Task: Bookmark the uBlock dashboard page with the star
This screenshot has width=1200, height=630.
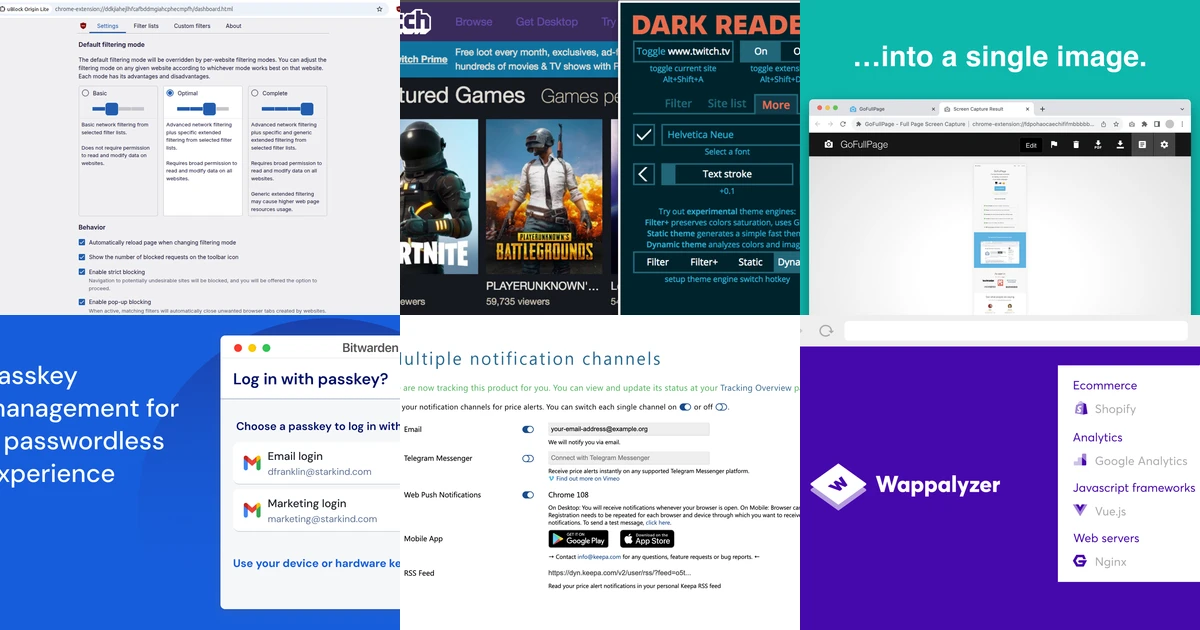Action: tap(379, 8)
